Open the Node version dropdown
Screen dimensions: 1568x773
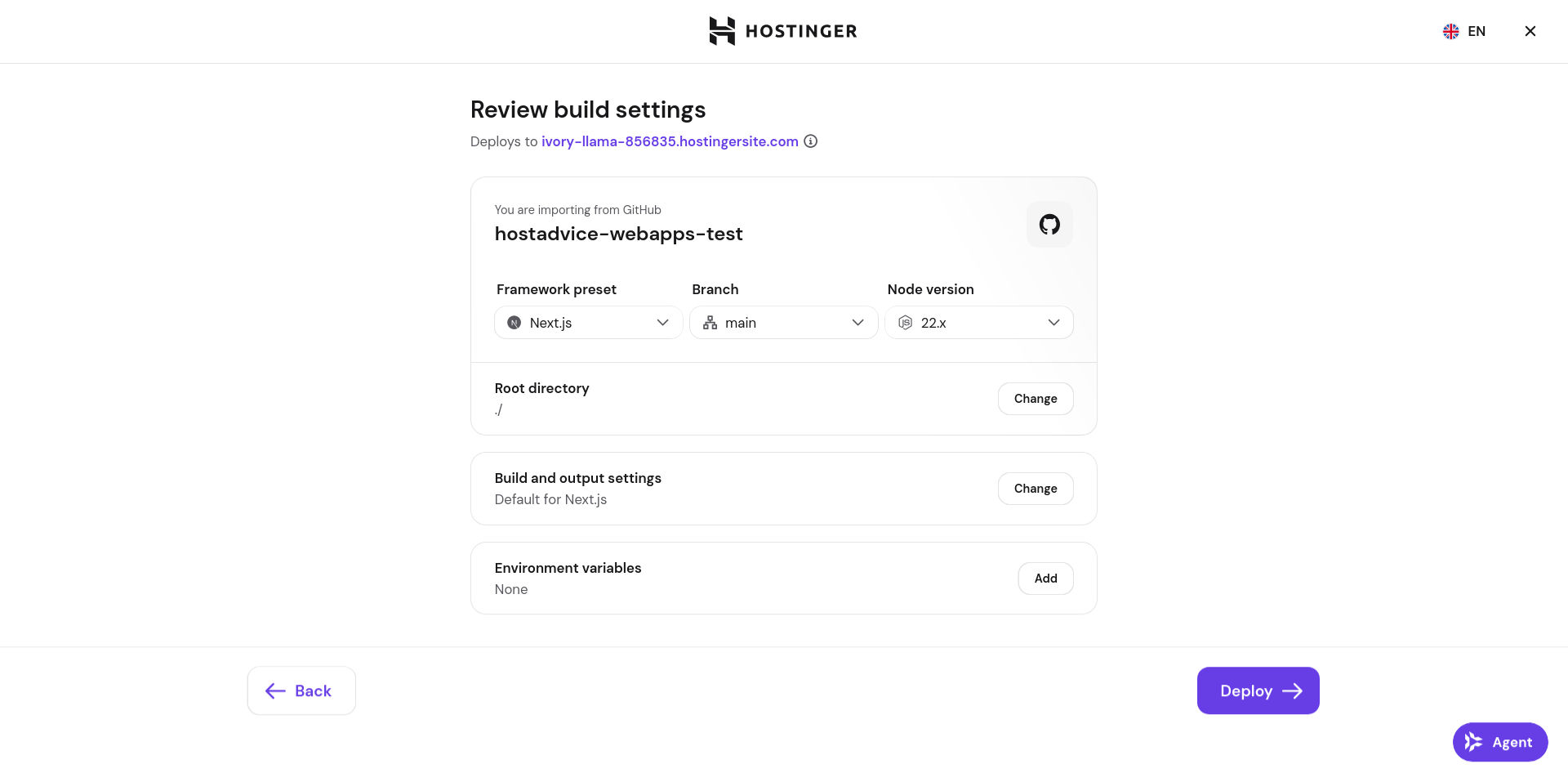[x=979, y=323]
